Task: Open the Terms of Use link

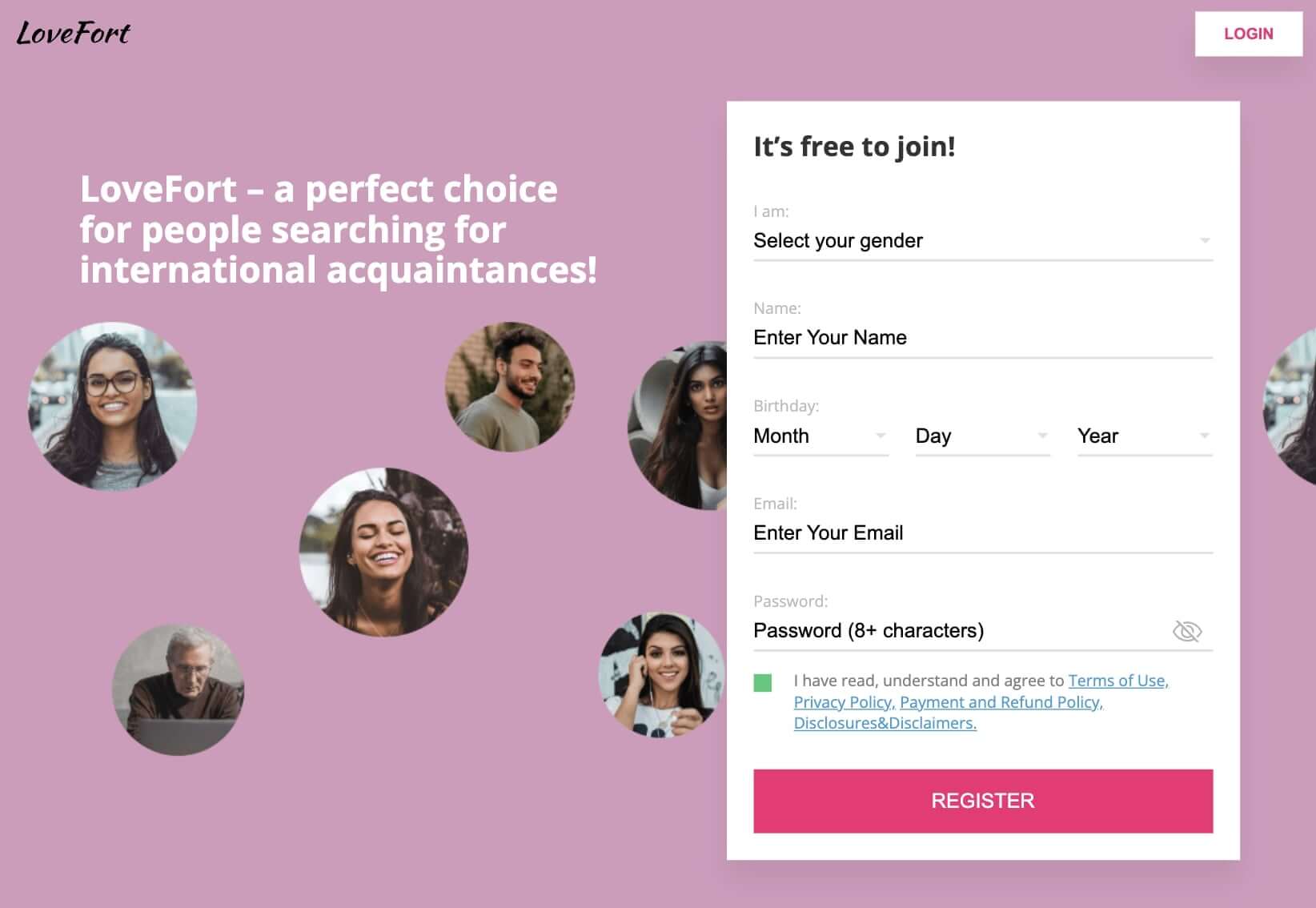Action: 1117,681
